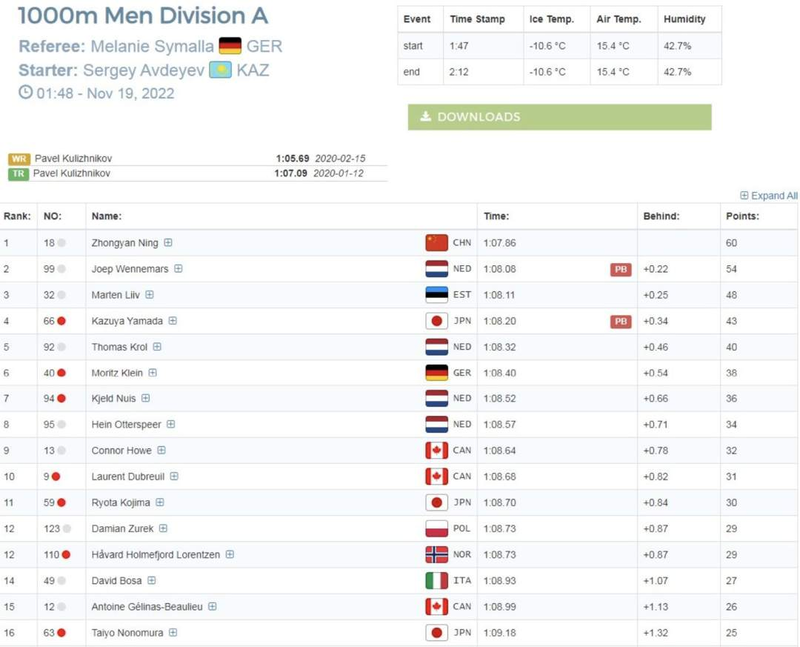Viewport: 800px width, 647px height.
Task: Click the Italy flag next to David Bosa
Action: [x=436, y=580]
